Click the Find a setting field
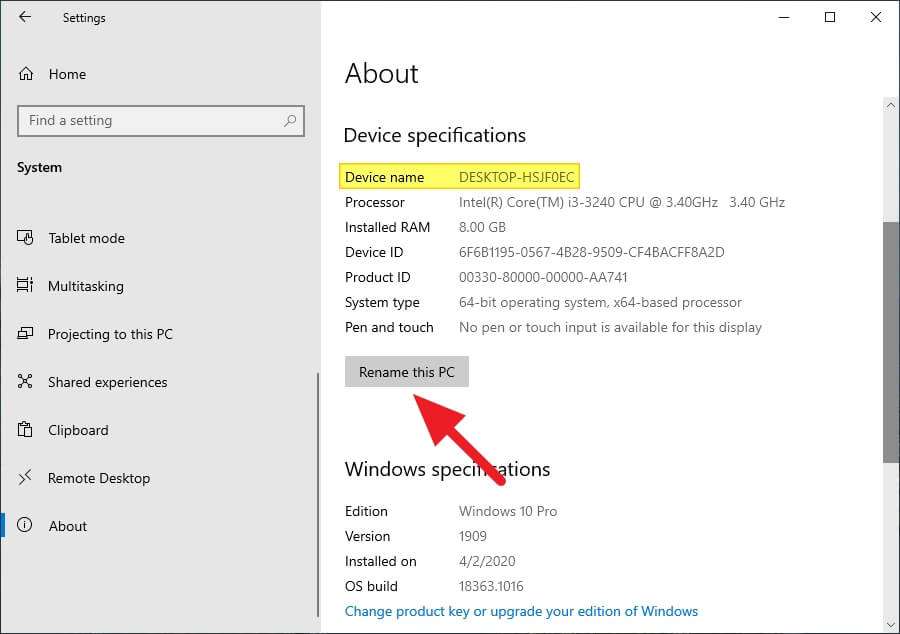This screenshot has height=634, width=900. pyautogui.click(x=161, y=121)
